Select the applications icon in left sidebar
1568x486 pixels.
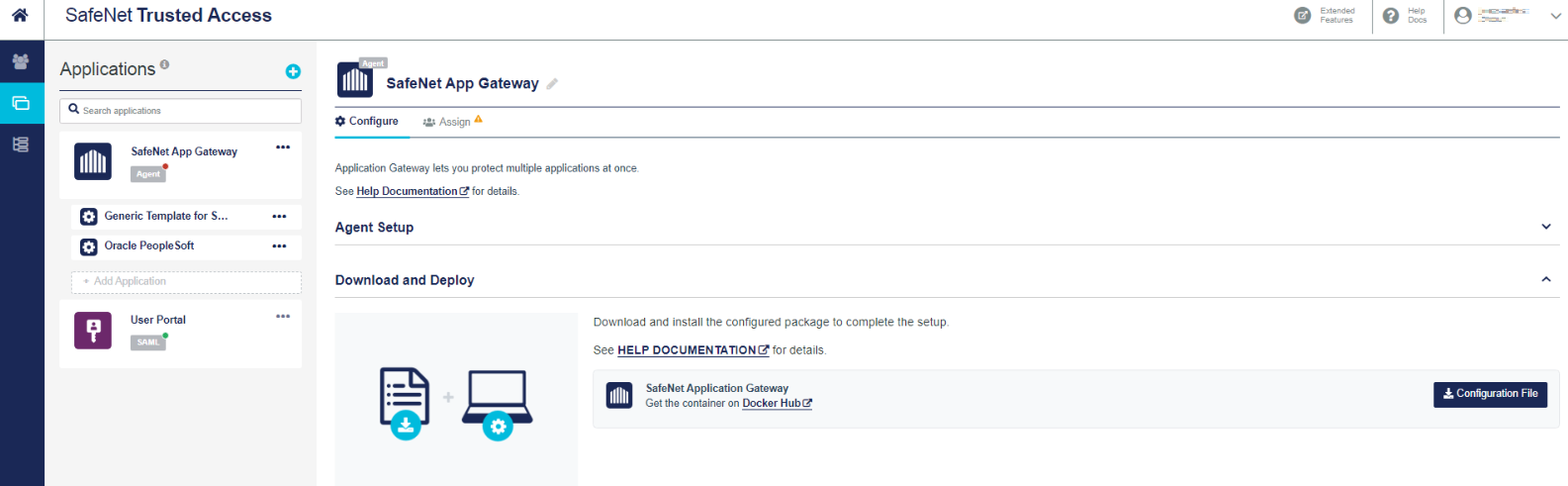tap(21, 103)
